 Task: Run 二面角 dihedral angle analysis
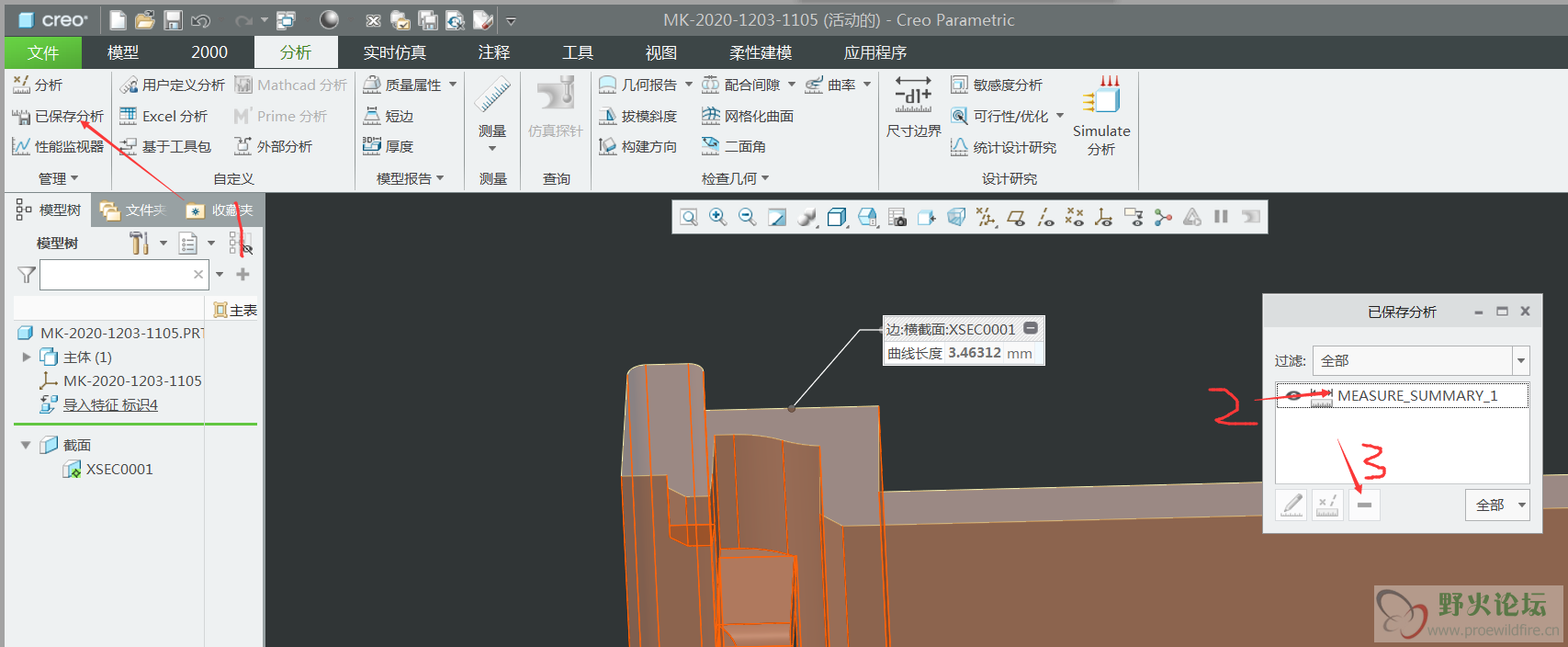[733, 146]
